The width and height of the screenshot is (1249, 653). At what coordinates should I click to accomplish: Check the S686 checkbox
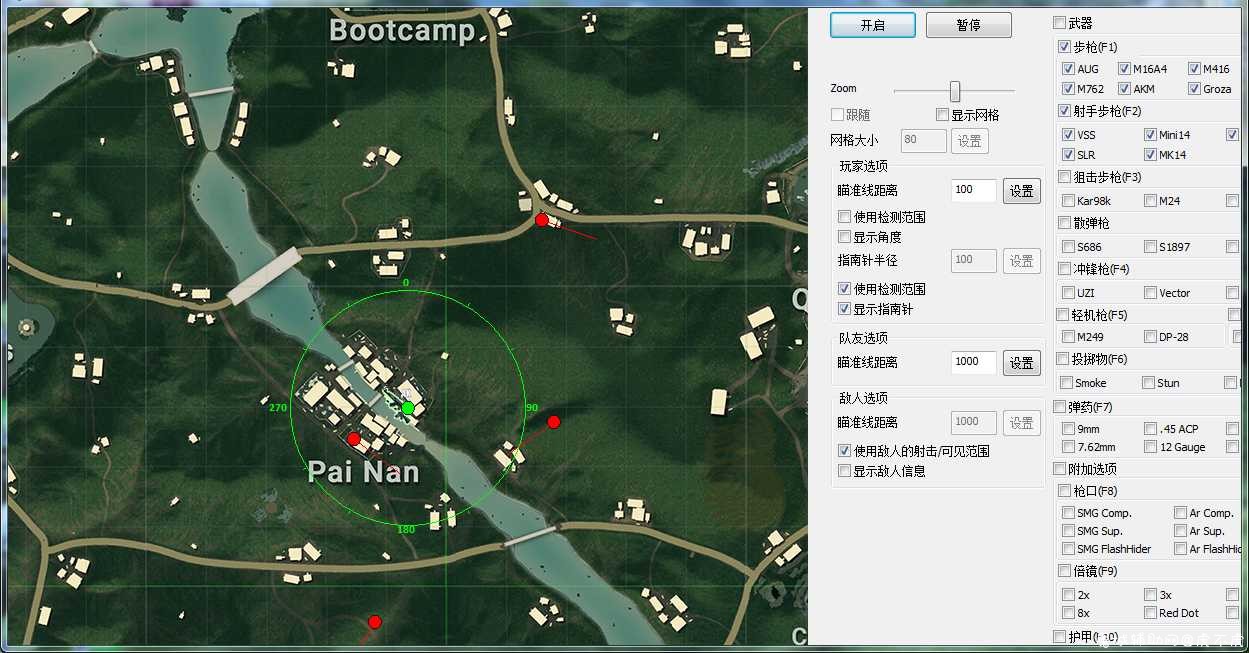(1068, 247)
